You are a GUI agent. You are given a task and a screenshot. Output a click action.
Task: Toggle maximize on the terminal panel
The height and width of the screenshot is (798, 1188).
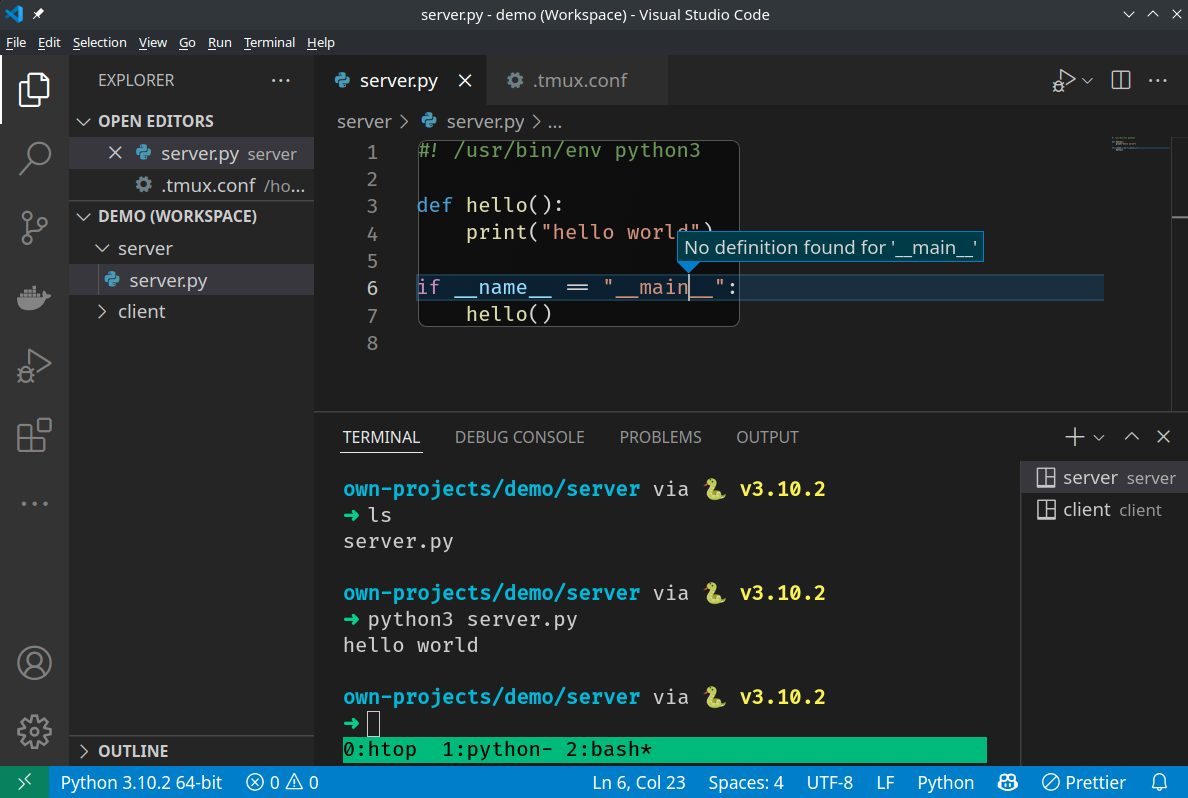click(1131, 436)
